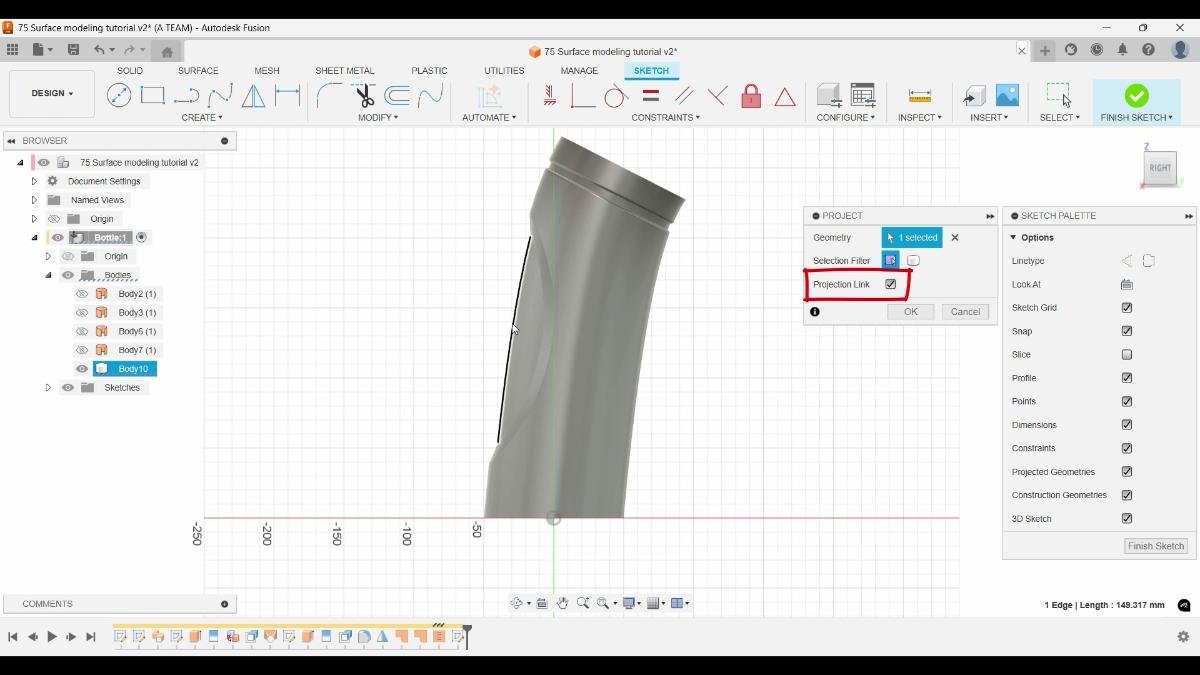Apply the Equal constraint
The image size is (1200, 675).
pyautogui.click(x=651, y=96)
